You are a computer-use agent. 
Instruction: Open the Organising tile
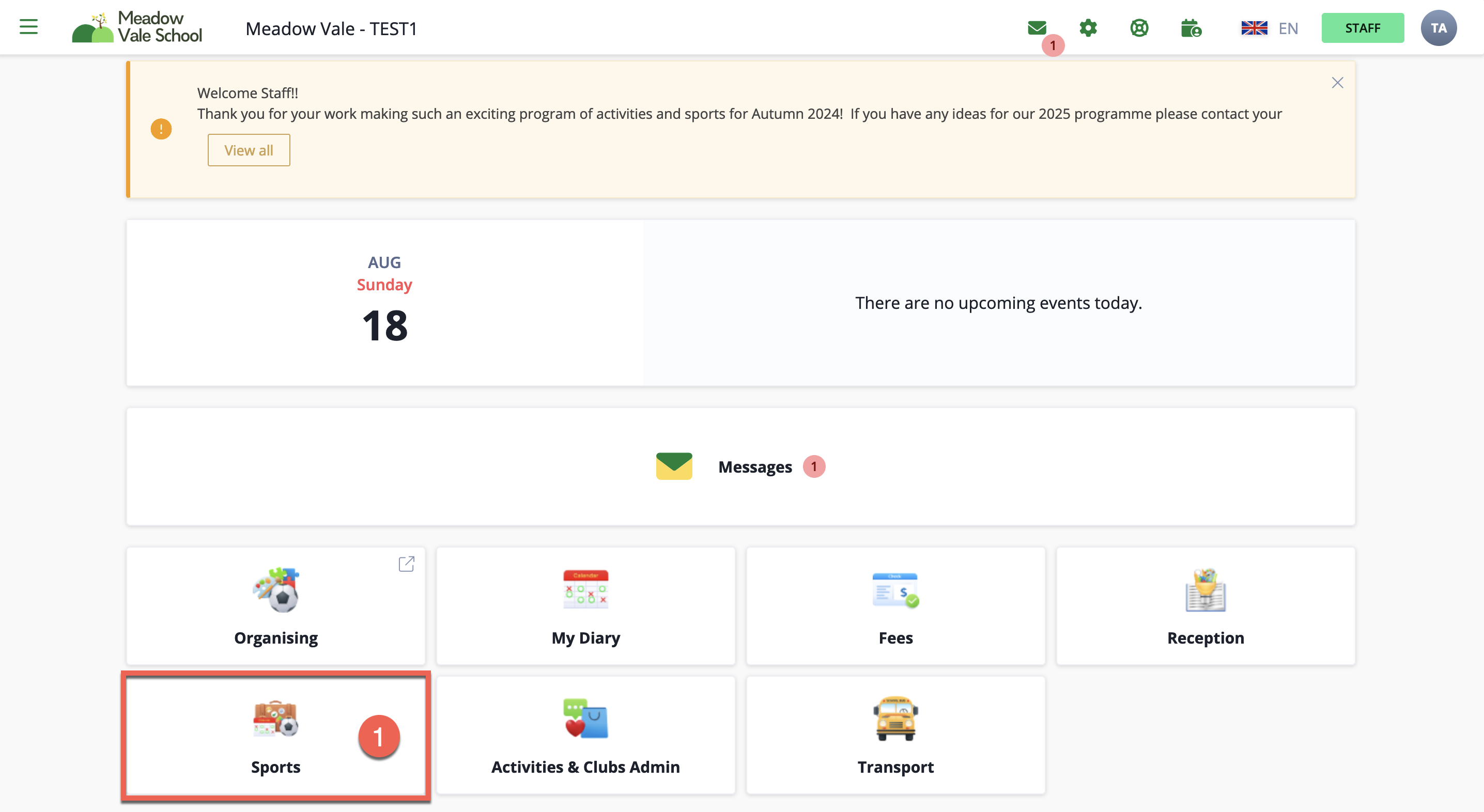(276, 606)
